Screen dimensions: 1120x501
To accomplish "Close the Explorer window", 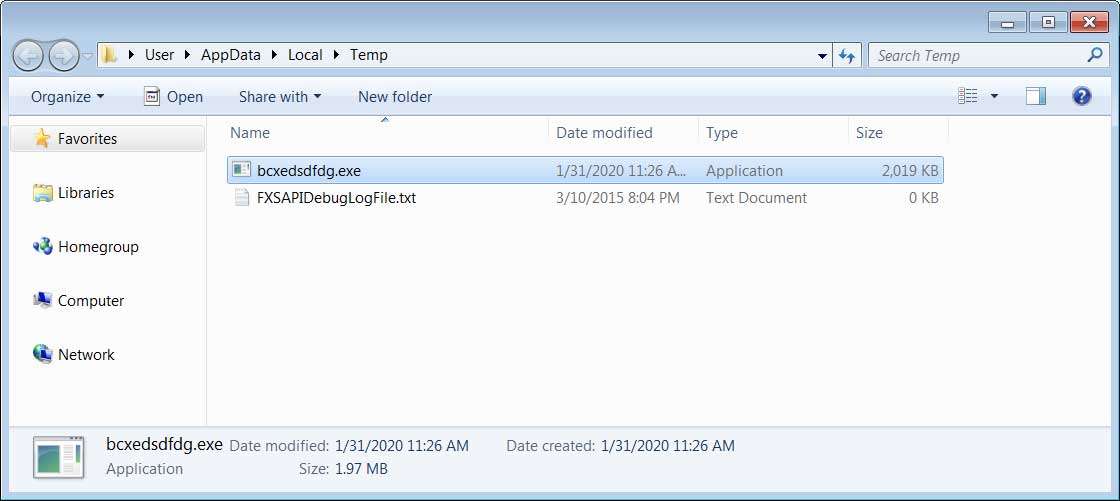I will click(1089, 22).
